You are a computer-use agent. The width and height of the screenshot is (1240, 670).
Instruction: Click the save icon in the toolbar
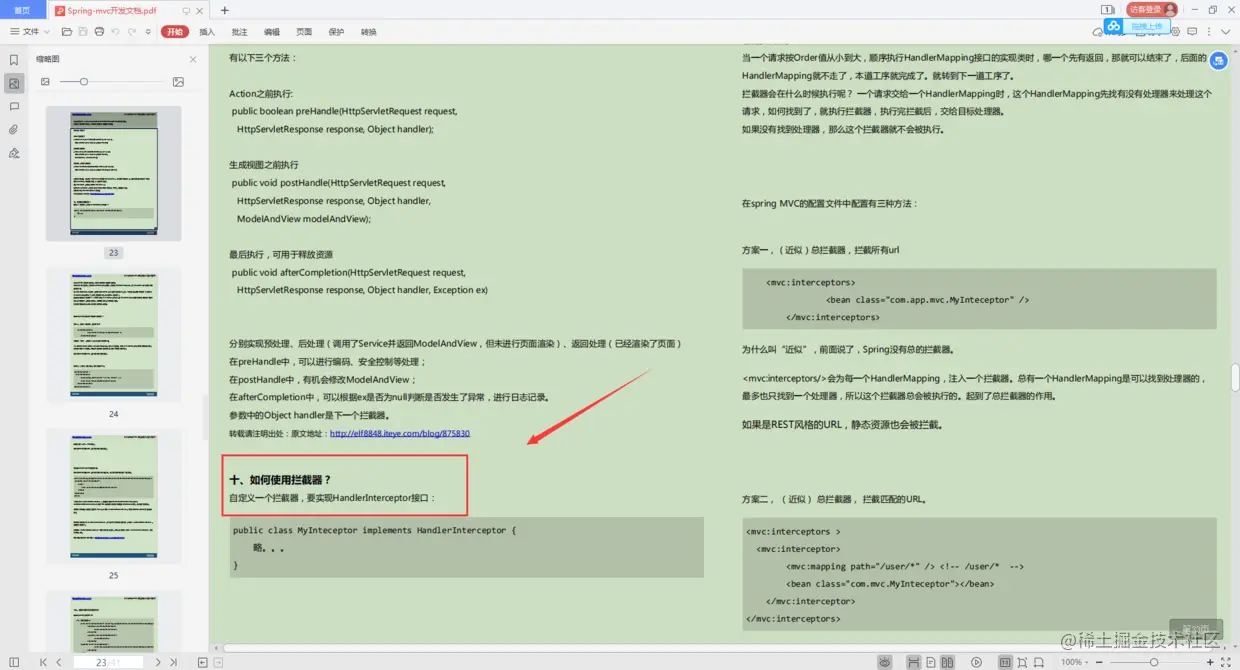coord(82,32)
